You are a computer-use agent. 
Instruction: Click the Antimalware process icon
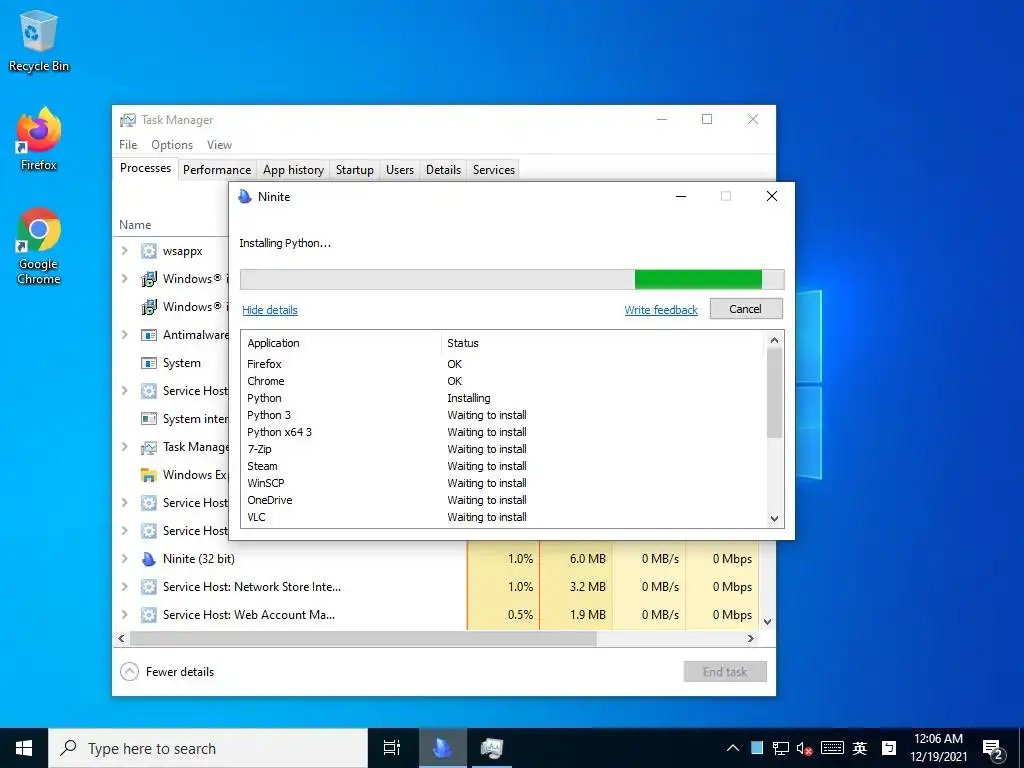pos(149,335)
